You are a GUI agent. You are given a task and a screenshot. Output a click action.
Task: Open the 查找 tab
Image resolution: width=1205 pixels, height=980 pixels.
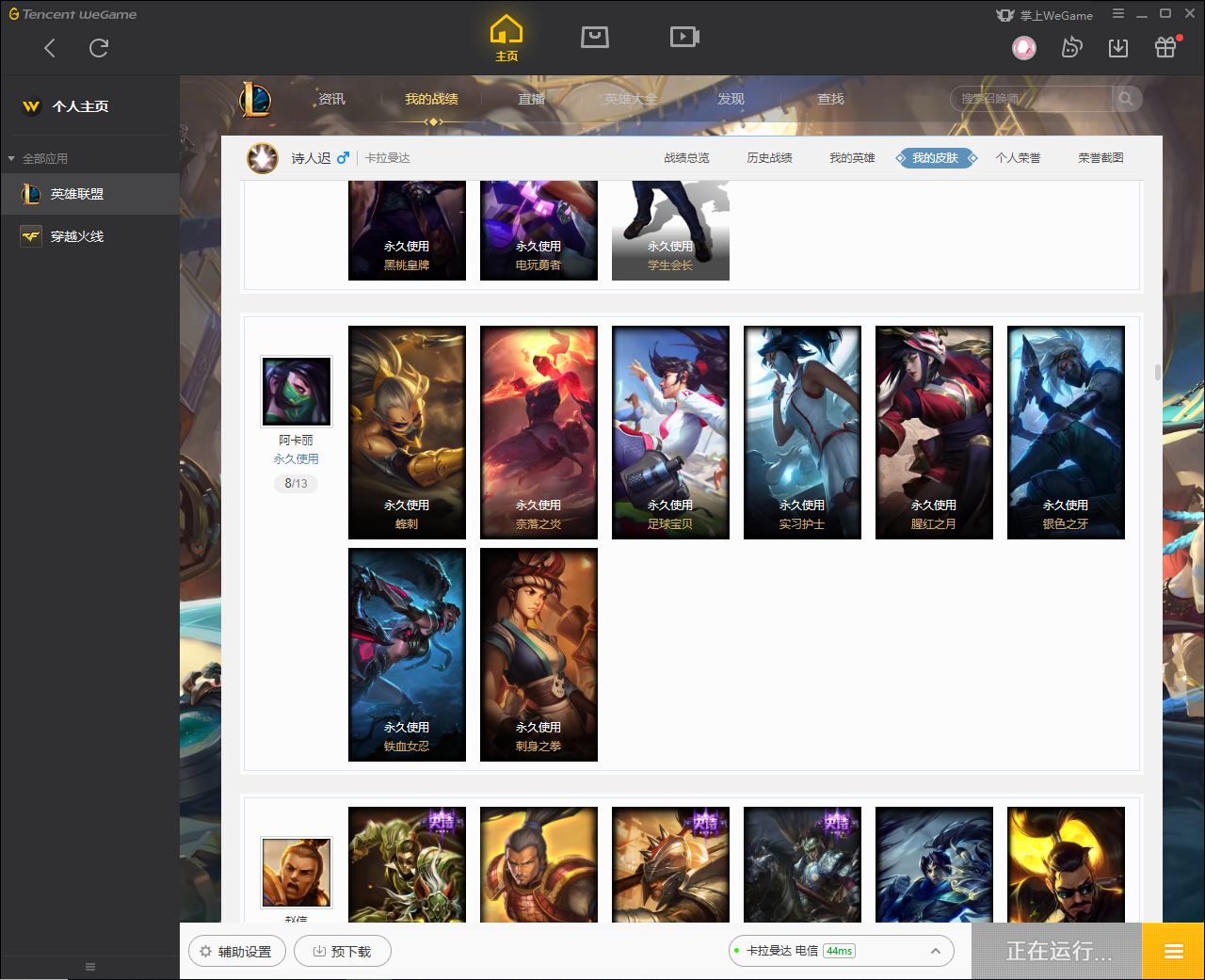(x=830, y=99)
